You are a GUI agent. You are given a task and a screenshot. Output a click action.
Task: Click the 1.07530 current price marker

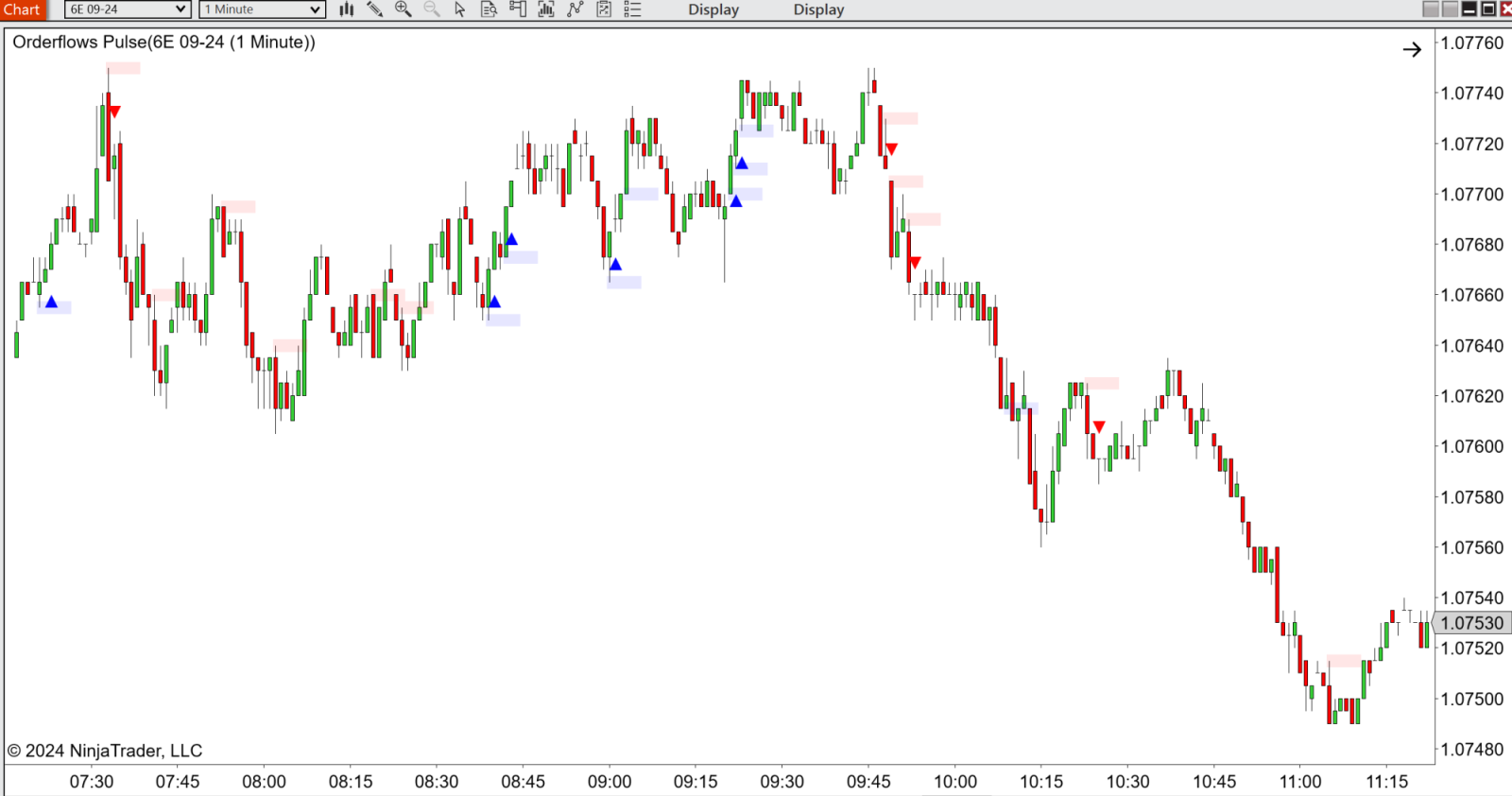(x=1471, y=623)
